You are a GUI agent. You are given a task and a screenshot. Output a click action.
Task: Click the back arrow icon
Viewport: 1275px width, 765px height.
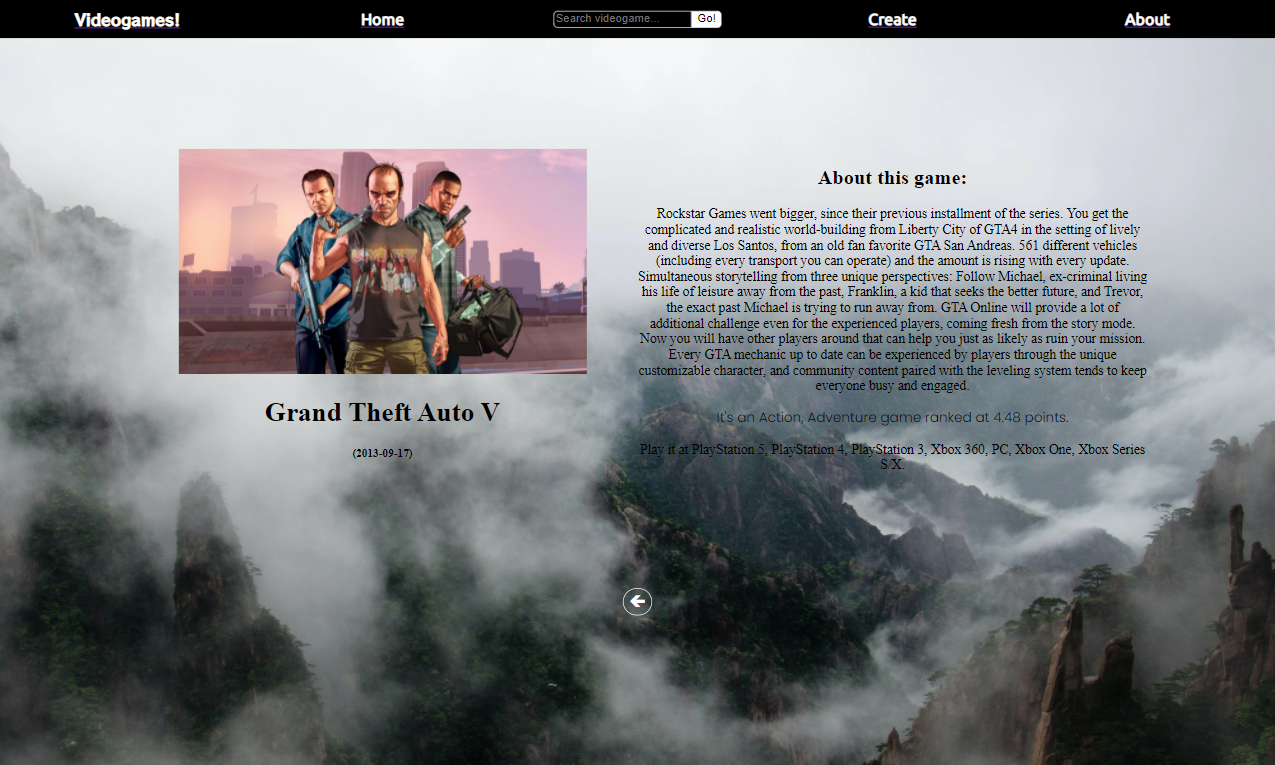tap(637, 601)
